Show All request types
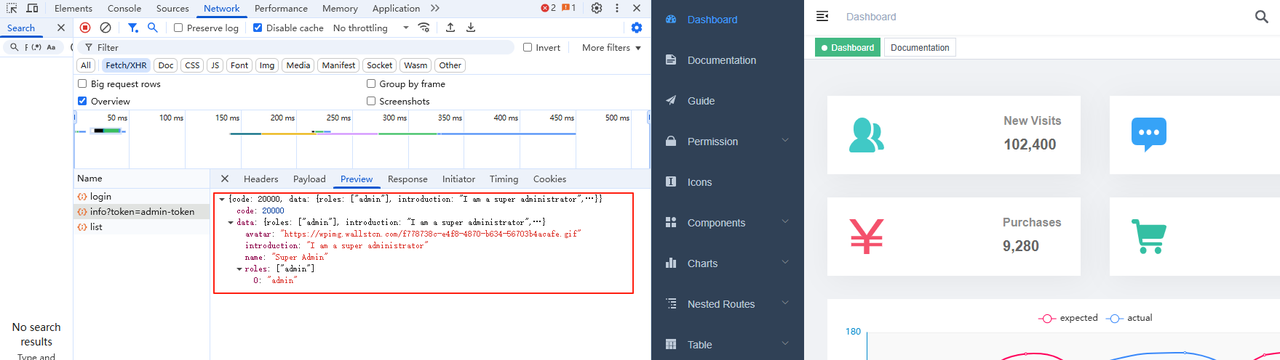The width and height of the screenshot is (1280, 360). coord(86,65)
